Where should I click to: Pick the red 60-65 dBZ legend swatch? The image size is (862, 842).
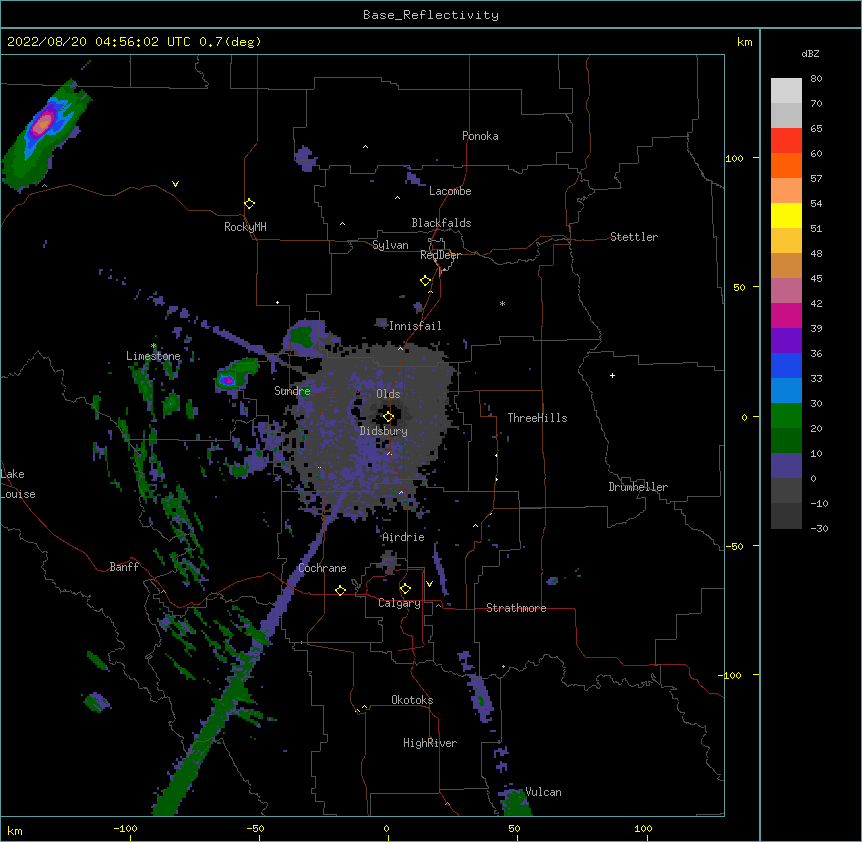pyautogui.click(x=786, y=140)
